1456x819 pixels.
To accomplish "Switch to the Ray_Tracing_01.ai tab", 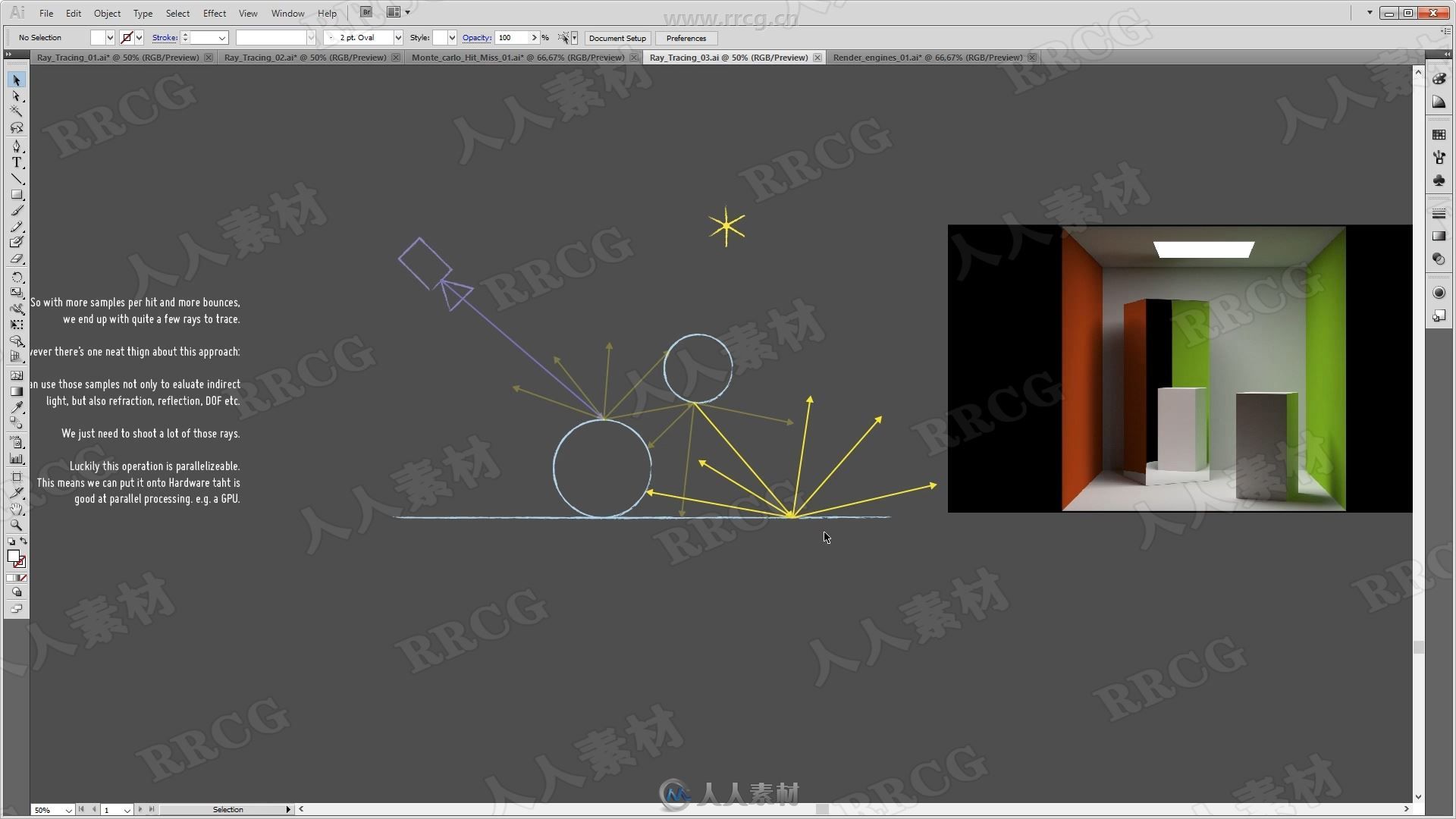I will click(x=118, y=58).
